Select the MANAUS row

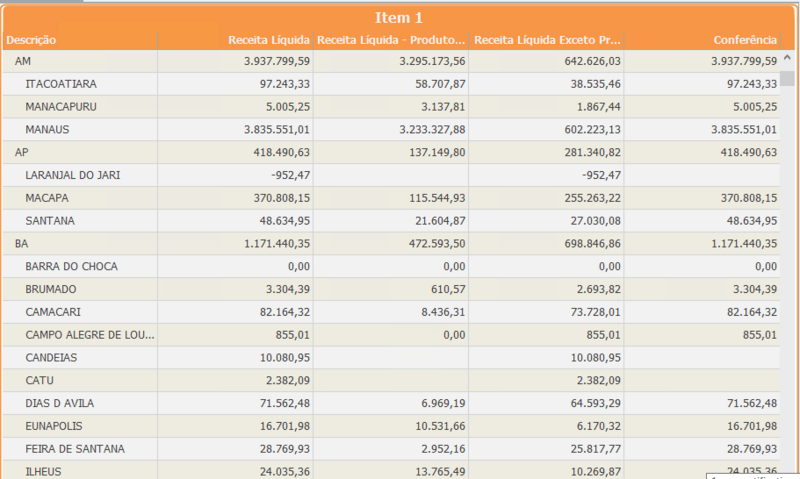click(x=47, y=129)
